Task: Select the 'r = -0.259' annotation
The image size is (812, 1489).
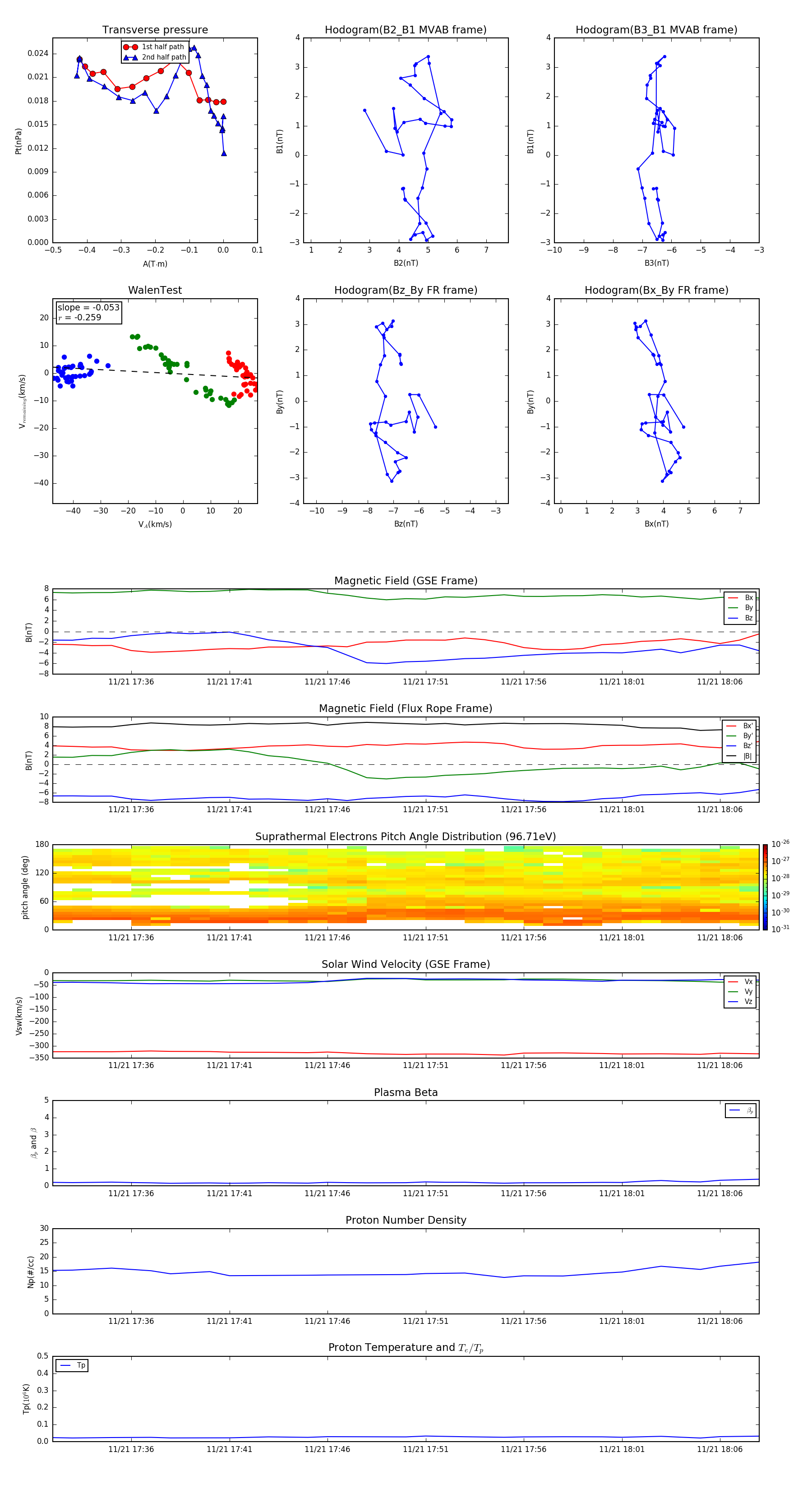Action: [x=80, y=317]
